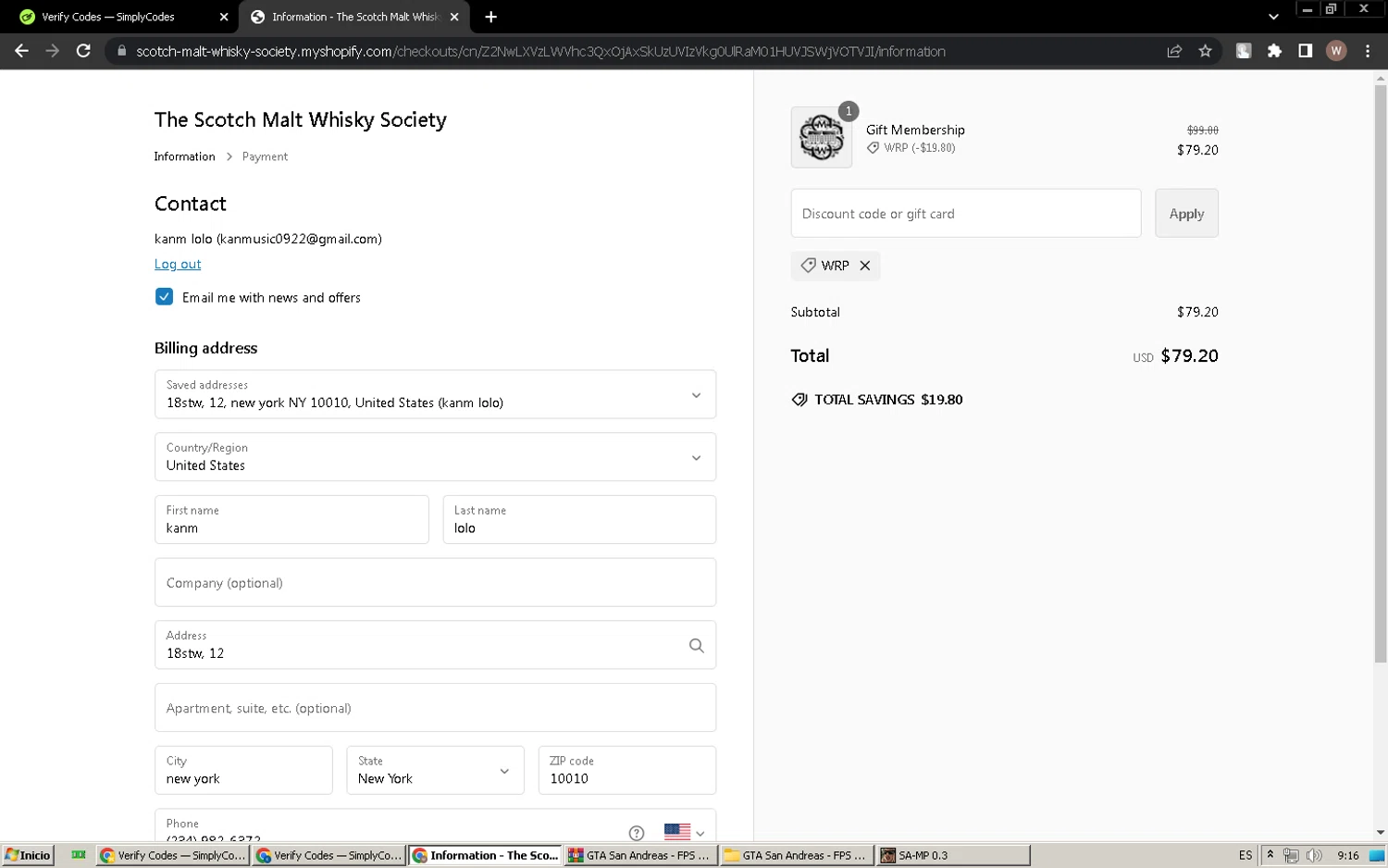Click the ES language indicator in tray

tap(1245, 855)
